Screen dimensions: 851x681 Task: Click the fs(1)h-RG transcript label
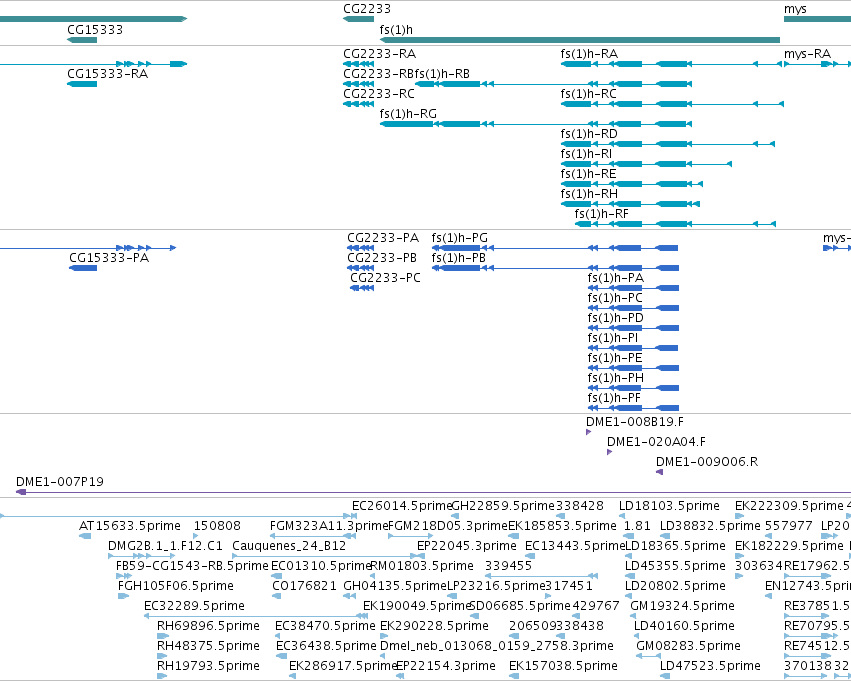(x=408, y=114)
